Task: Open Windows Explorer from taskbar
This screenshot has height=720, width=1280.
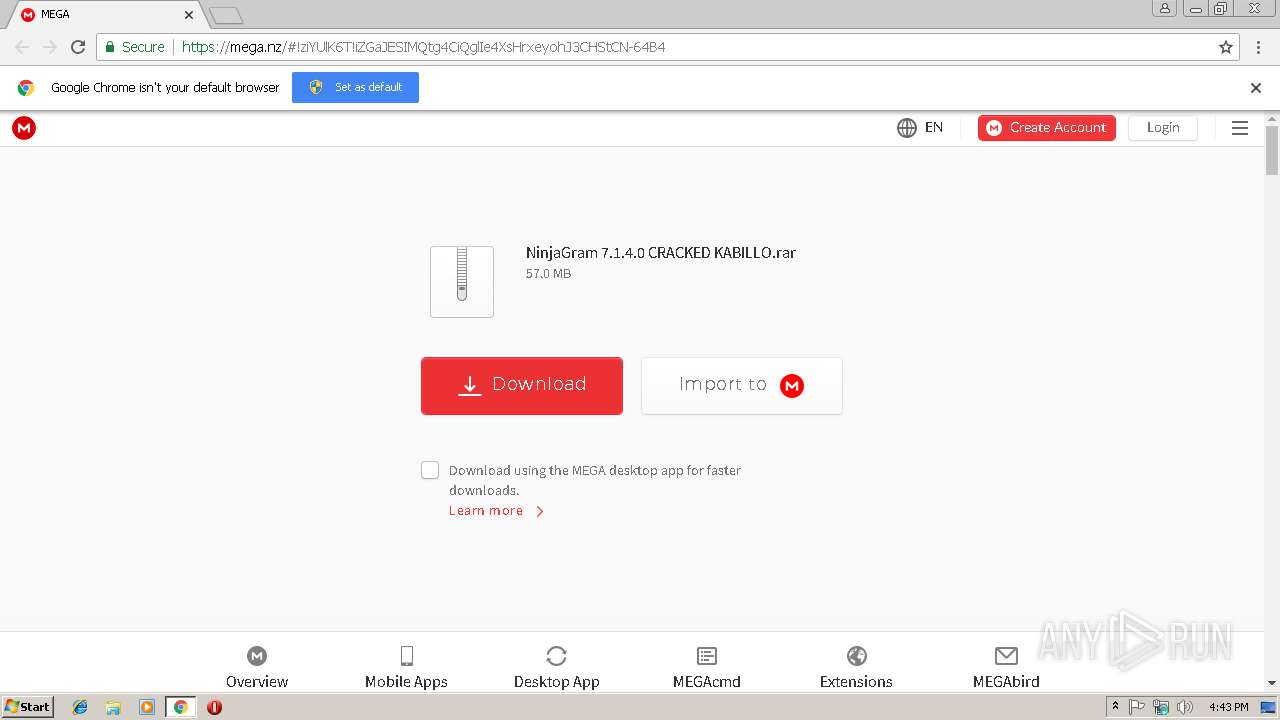Action: coord(113,707)
